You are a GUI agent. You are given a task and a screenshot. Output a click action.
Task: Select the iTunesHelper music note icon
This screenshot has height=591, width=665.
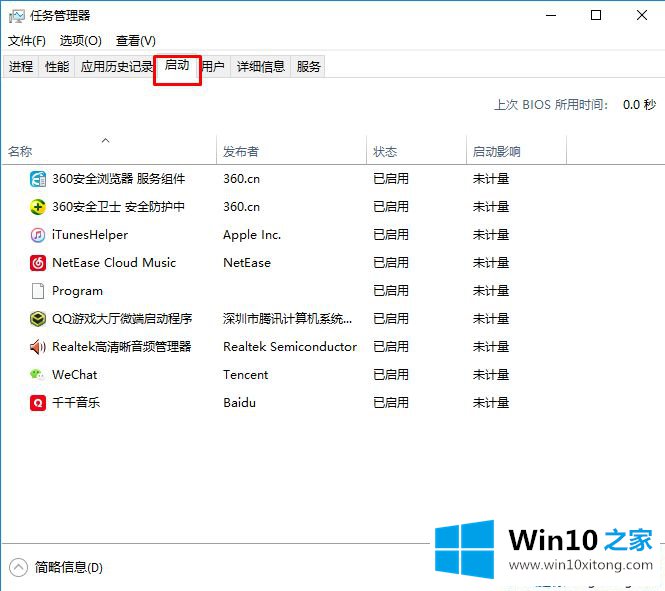38,234
